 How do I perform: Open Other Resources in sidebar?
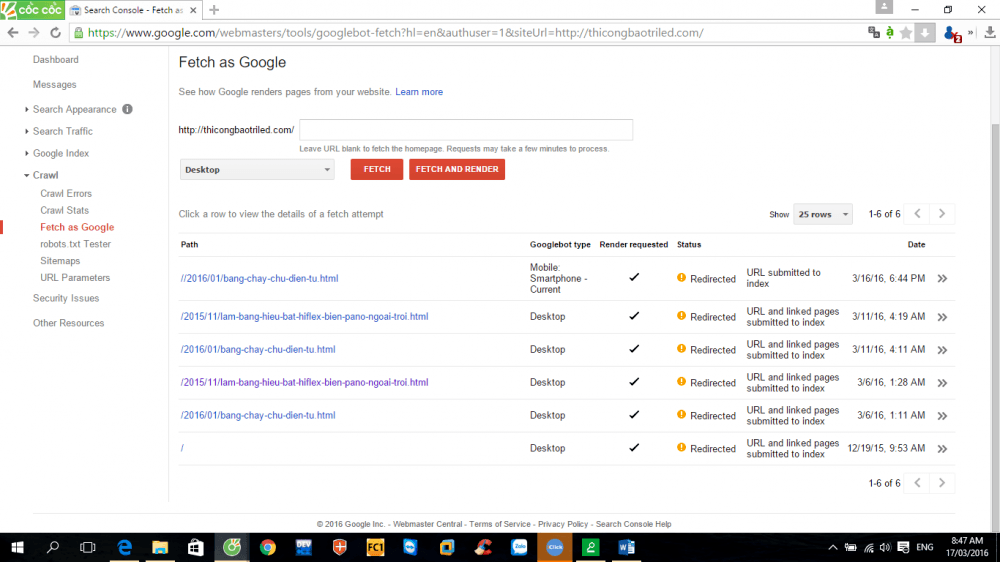[x=68, y=323]
